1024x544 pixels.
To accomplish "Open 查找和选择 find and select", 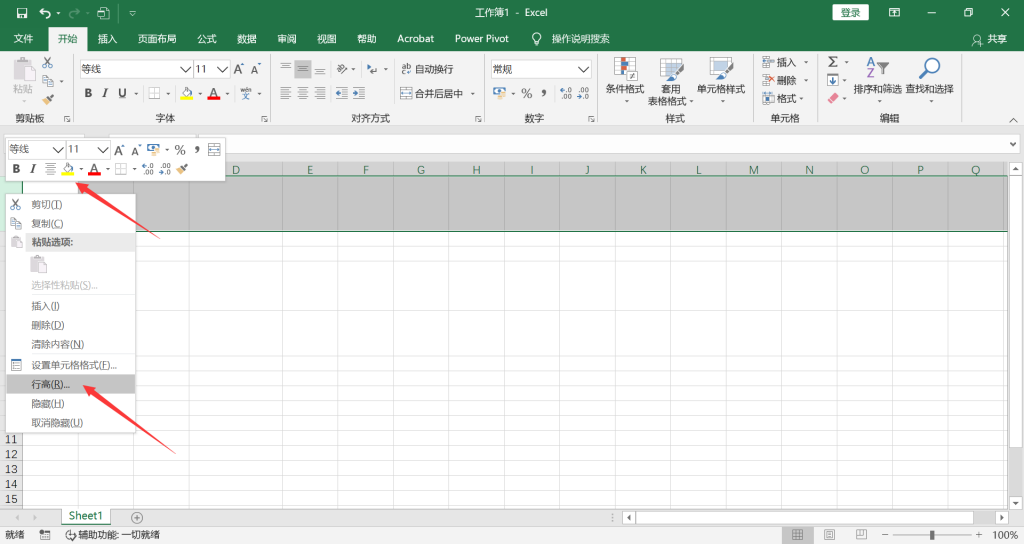I will point(929,80).
